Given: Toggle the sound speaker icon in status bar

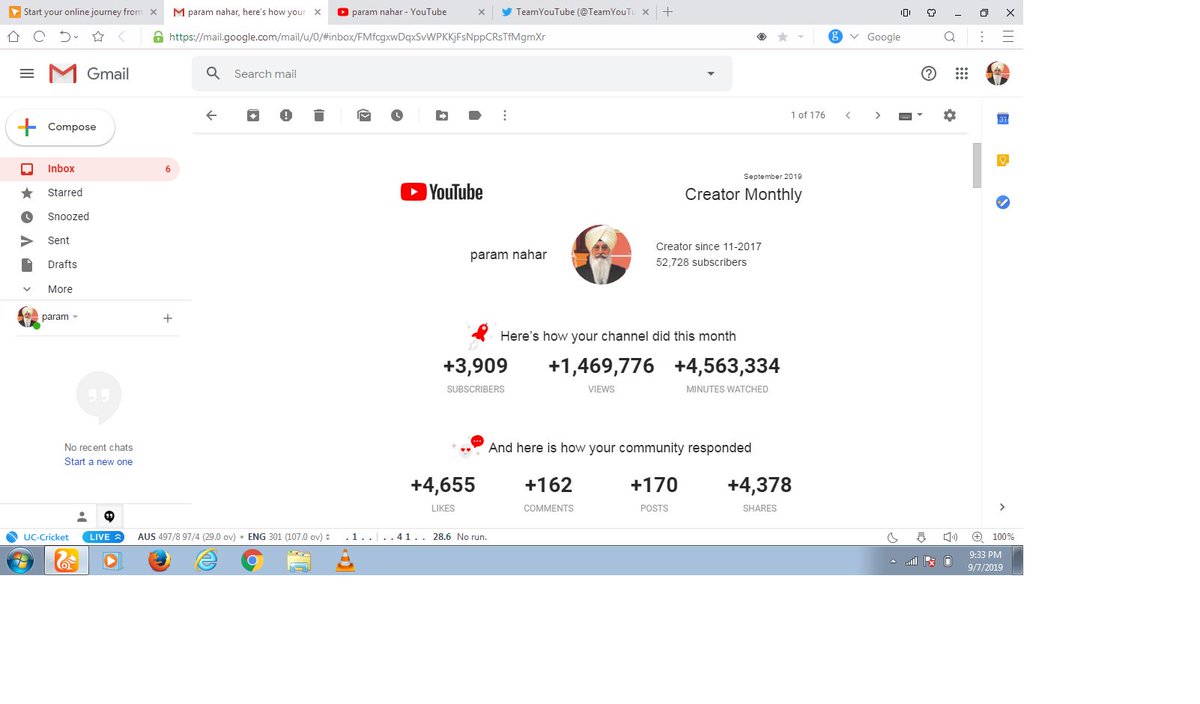Looking at the screenshot, I should (950, 537).
